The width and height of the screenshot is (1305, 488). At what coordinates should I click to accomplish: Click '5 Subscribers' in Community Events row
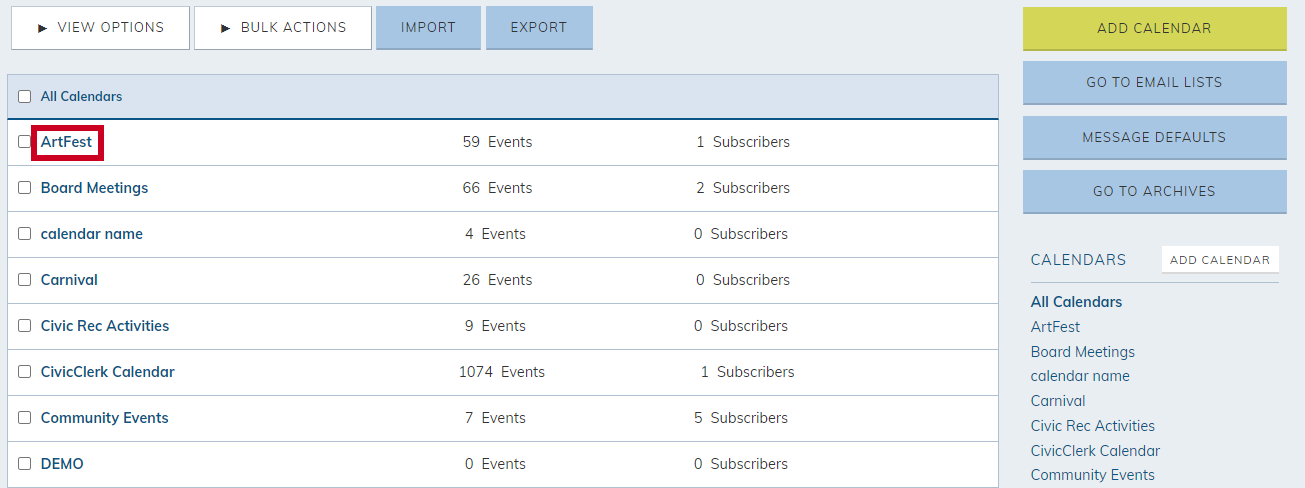pyautogui.click(x=741, y=418)
